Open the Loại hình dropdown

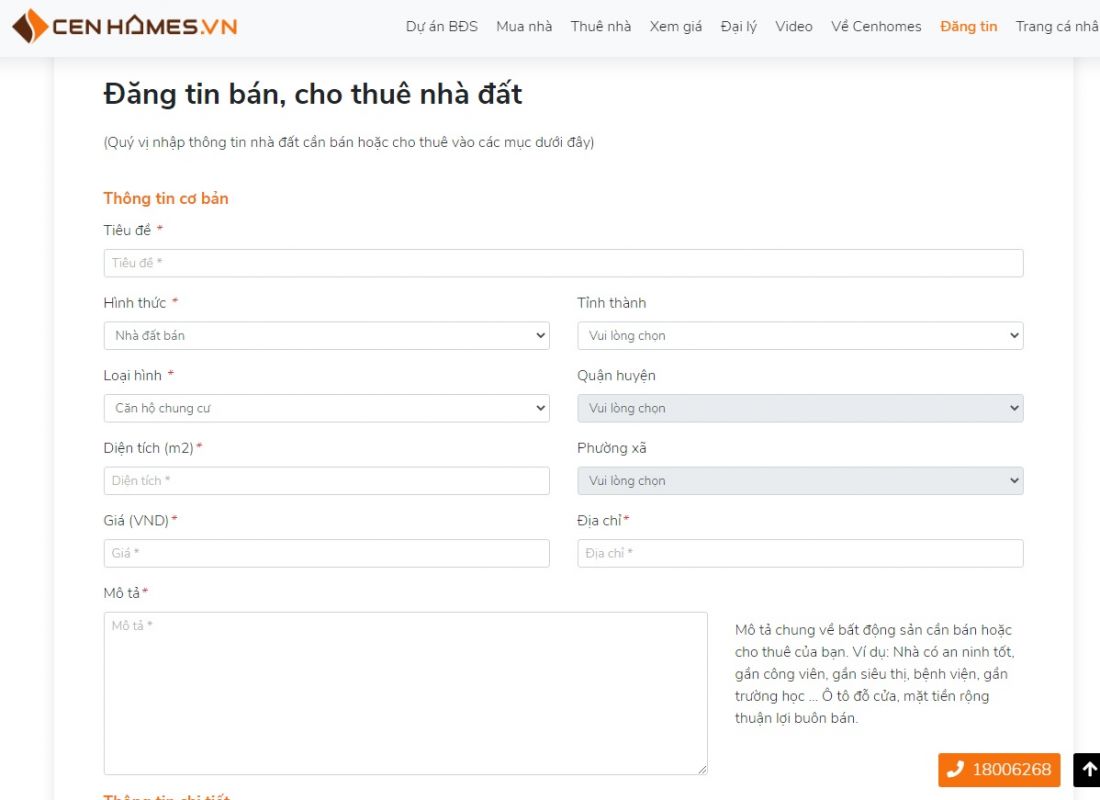pyautogui.click(x=326, y=408)
